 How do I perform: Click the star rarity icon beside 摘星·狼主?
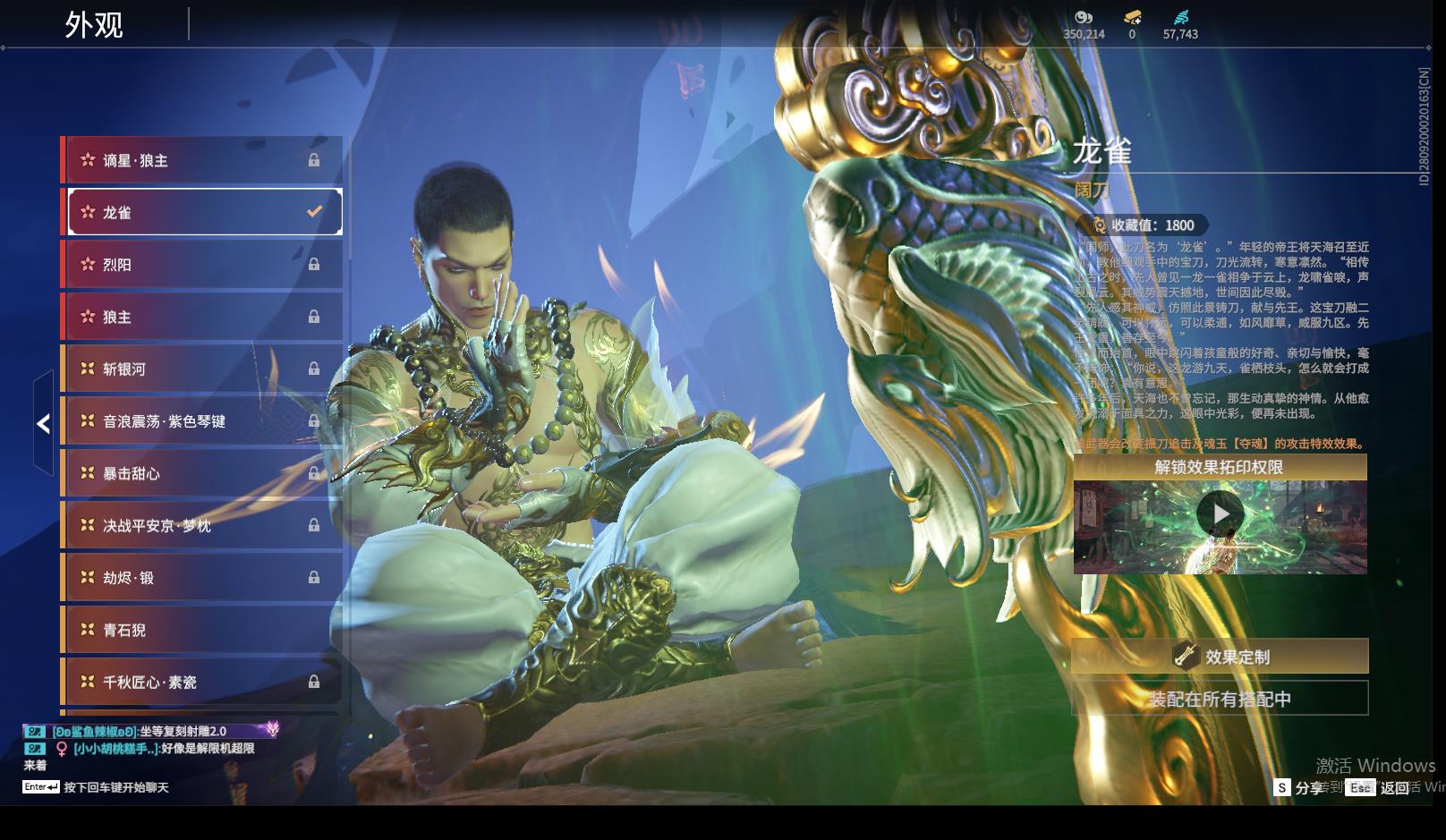88,160
